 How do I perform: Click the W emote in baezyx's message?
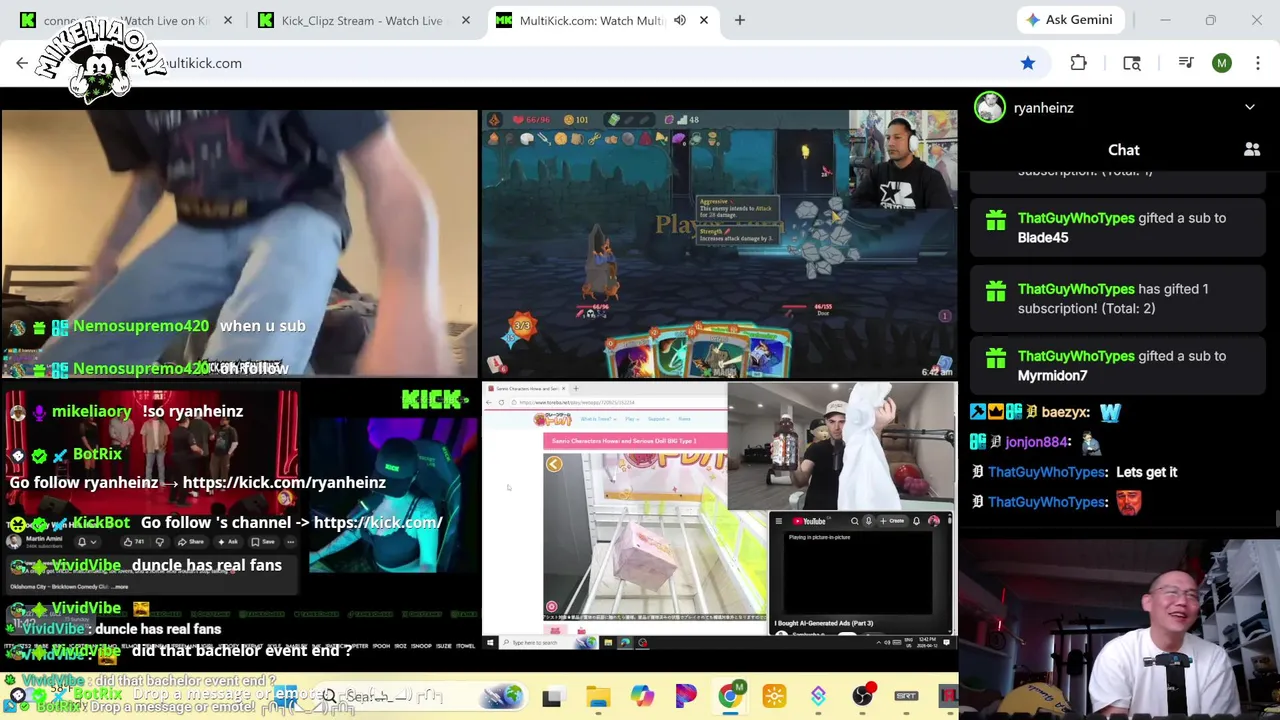[x=1110, y=412]
